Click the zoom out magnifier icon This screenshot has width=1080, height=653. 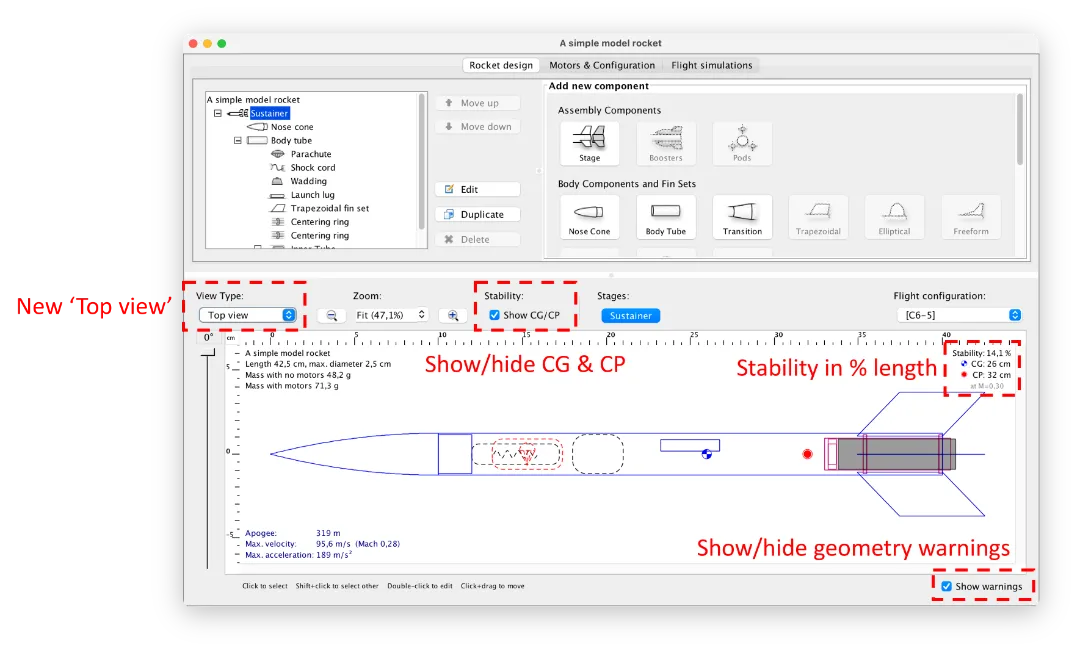pos(331,315)
